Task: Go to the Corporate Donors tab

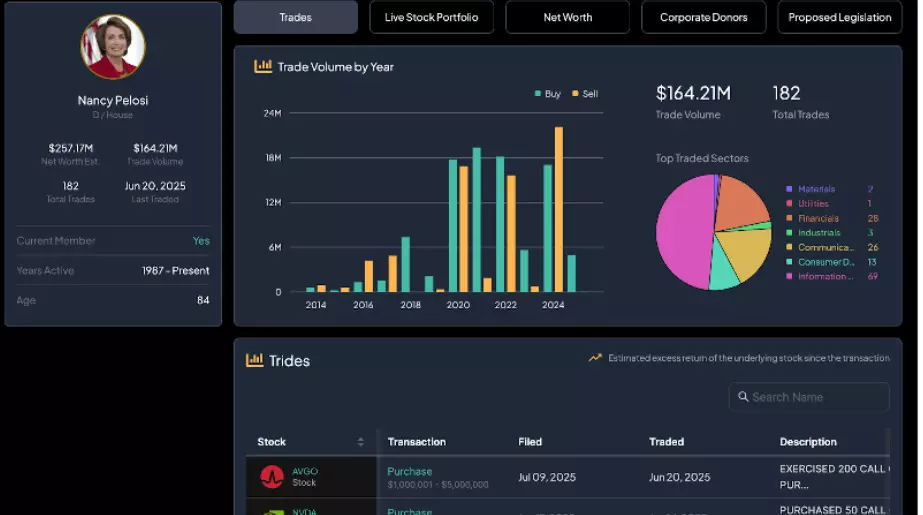Action: tap(703, 18)
